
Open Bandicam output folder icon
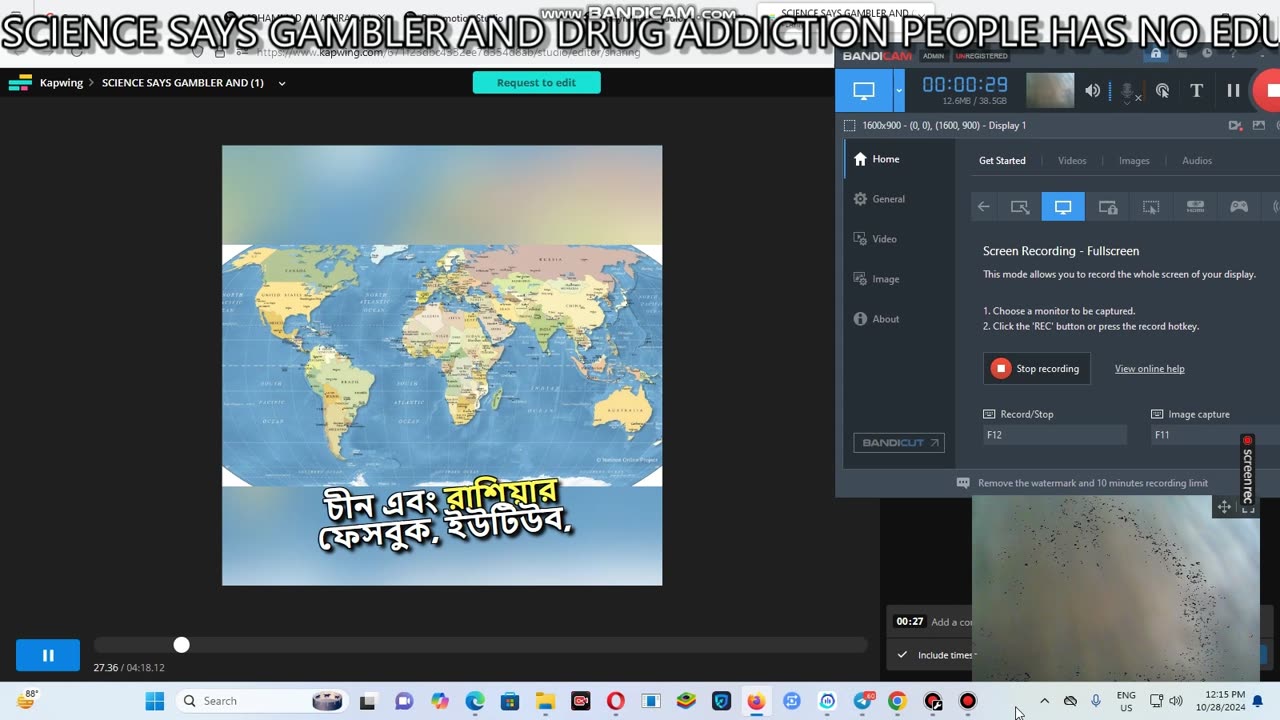tap(1181, 54)
